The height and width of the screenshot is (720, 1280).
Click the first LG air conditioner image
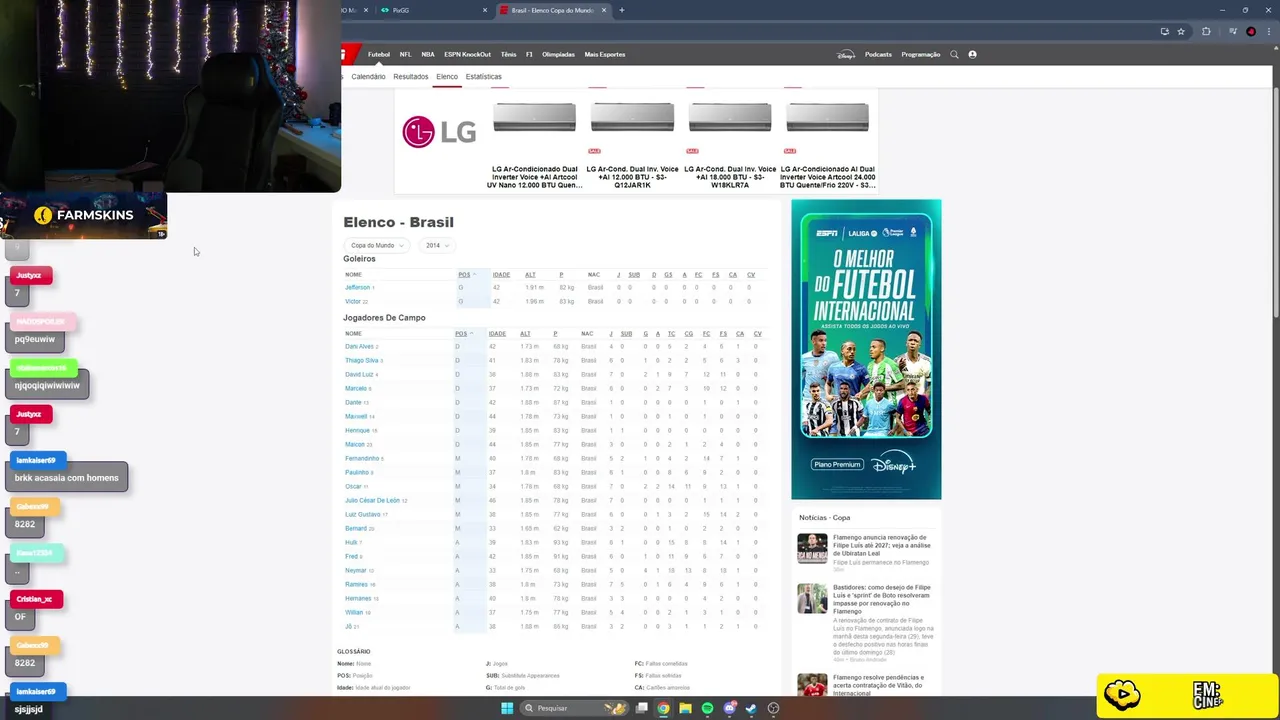[x=534, y=118]
